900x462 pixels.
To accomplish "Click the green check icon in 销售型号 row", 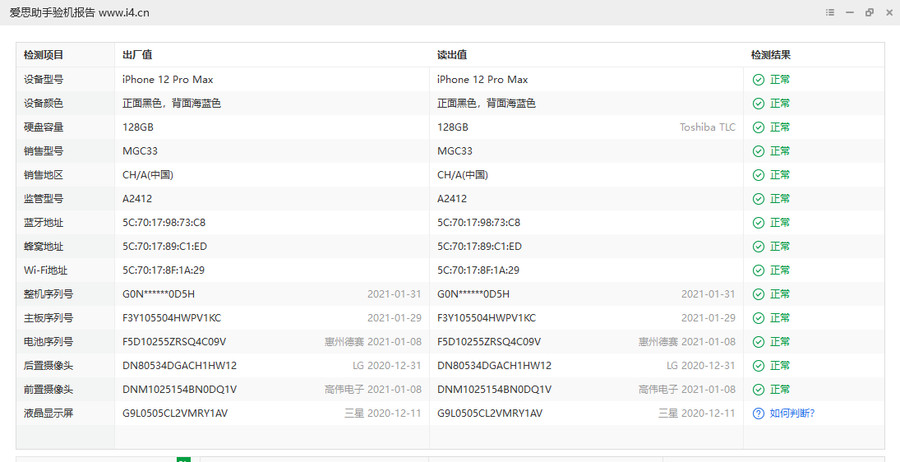I will pos(758,151).
